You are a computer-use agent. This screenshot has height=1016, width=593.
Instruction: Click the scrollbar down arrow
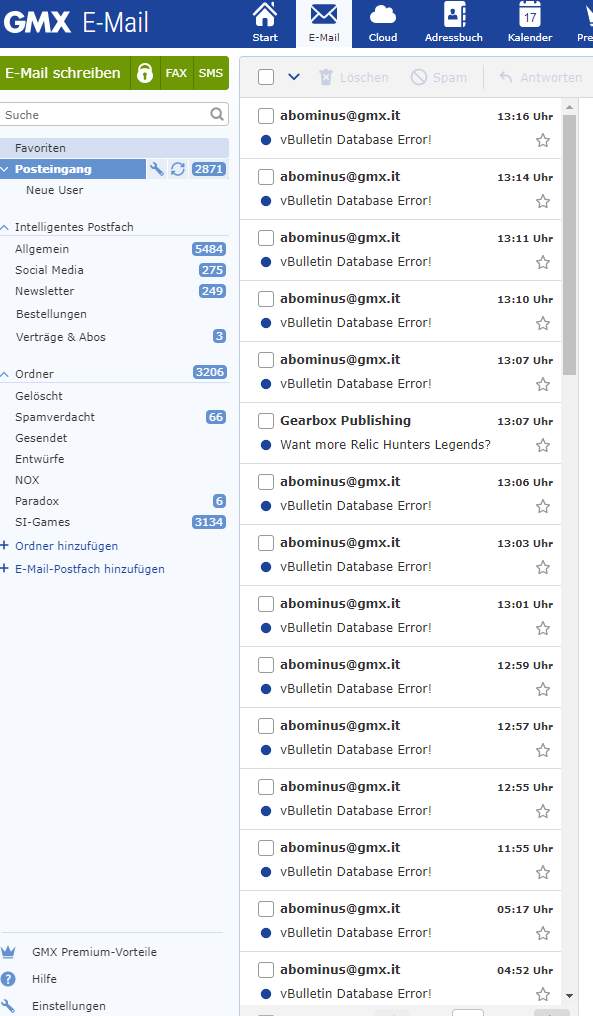(x=569, y=996)
